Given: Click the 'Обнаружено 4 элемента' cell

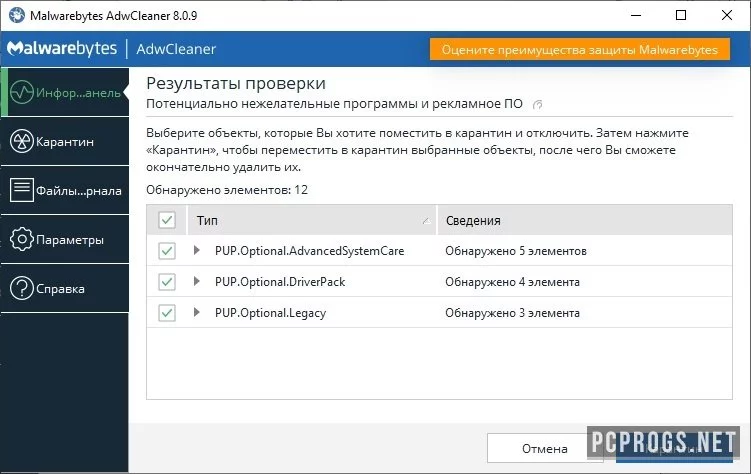Looking at the screenshot, I should pyautogui.click(x=512, y=282).
